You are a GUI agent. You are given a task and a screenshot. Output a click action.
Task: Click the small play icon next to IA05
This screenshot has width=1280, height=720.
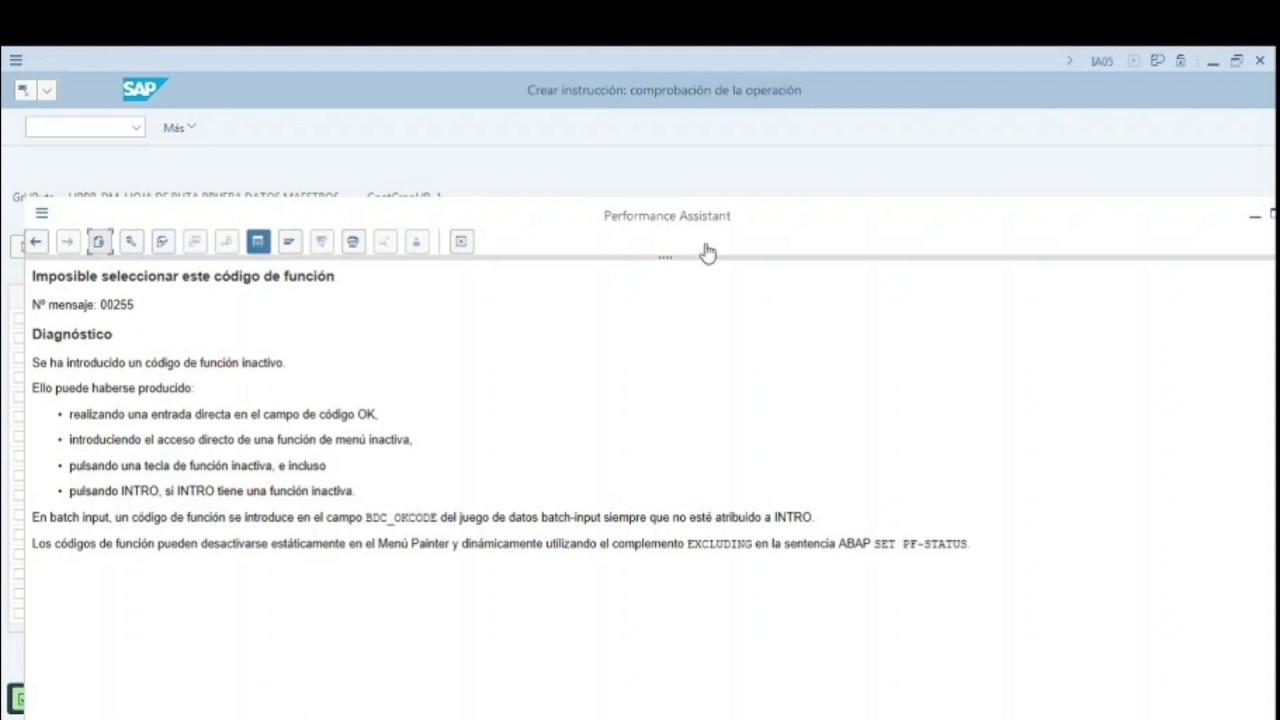click(1134, 61)
